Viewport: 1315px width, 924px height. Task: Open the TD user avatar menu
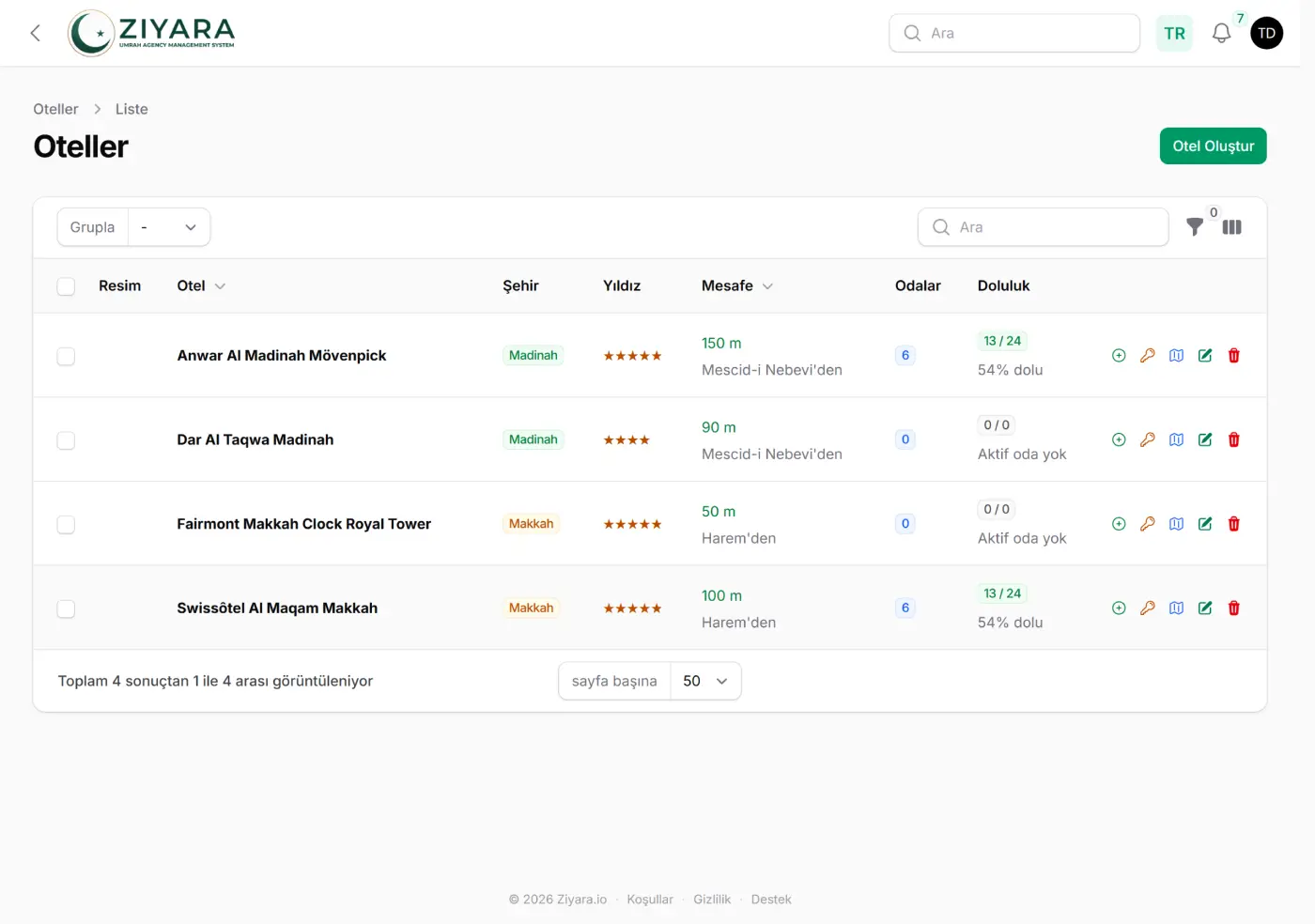[x=1267, y=34]
